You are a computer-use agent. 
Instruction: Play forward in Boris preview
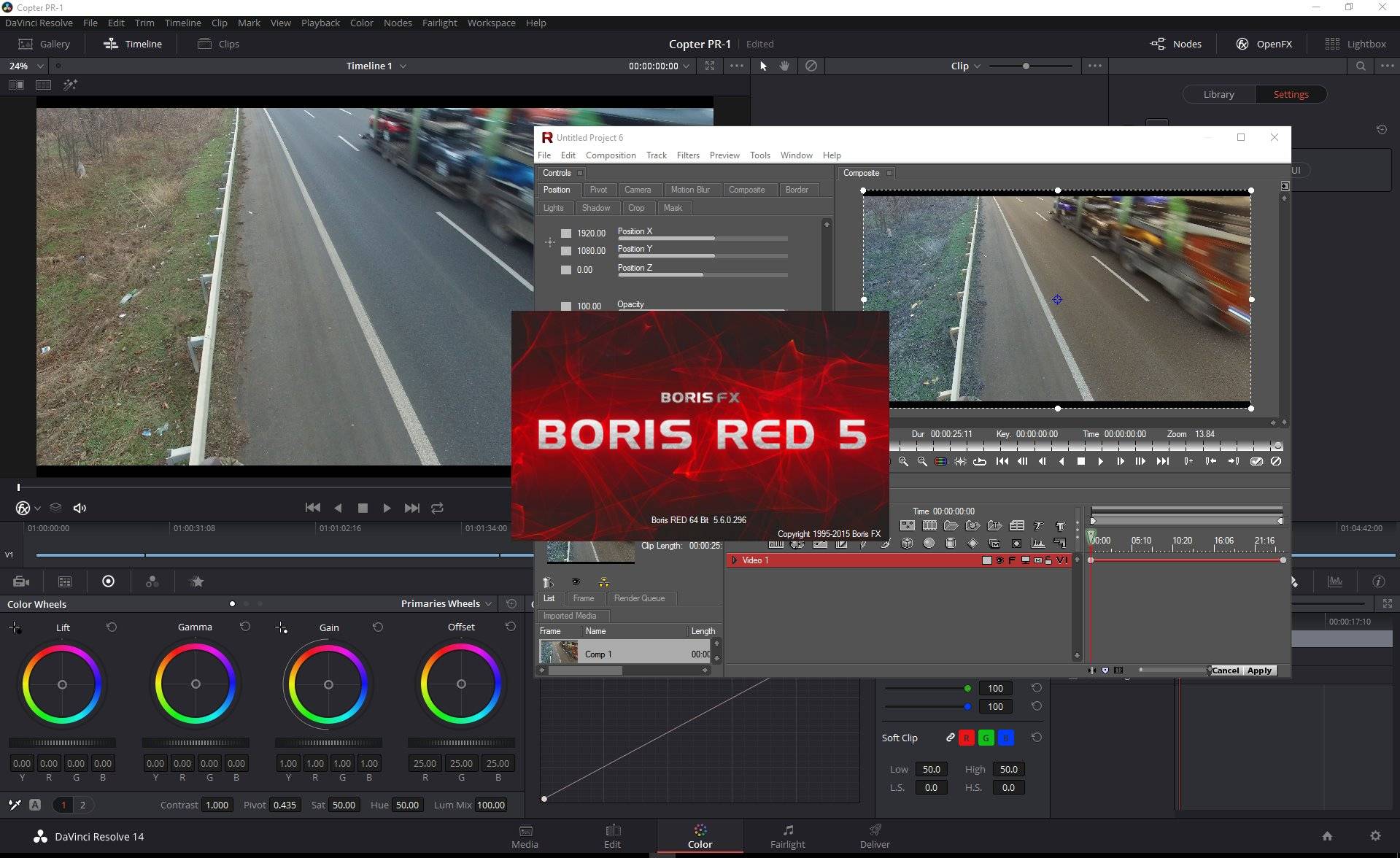(x=1100, y=461)
